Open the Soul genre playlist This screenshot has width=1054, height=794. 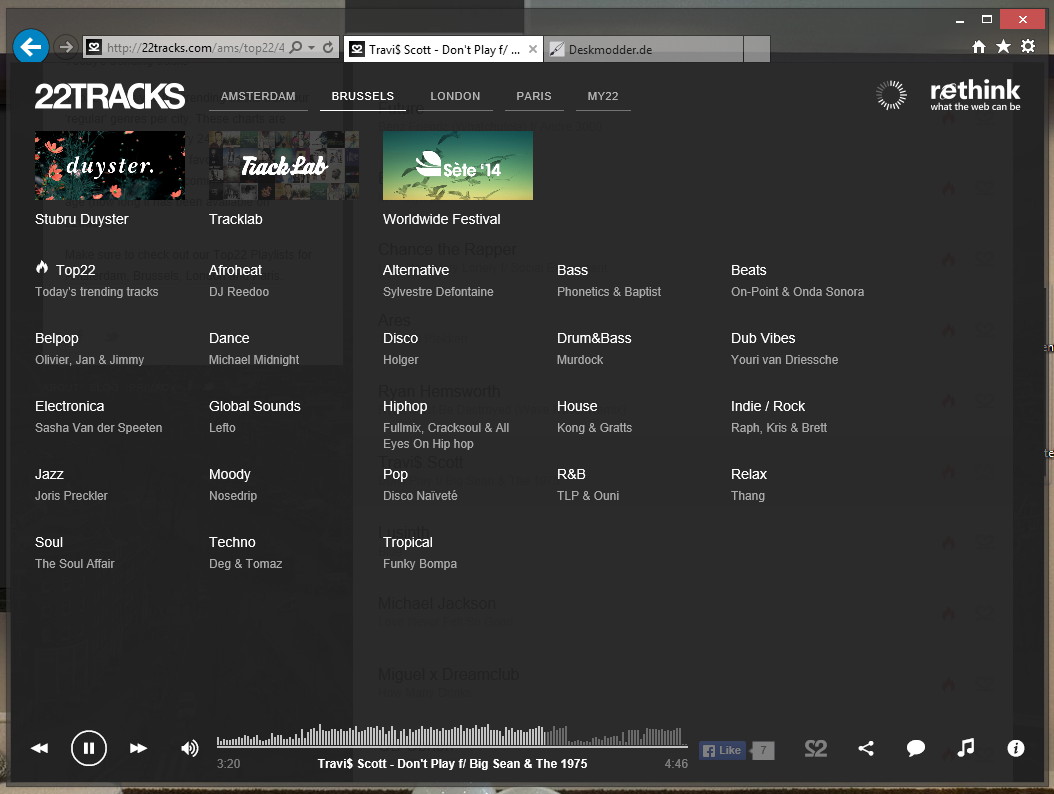click(x=49, y=542)
